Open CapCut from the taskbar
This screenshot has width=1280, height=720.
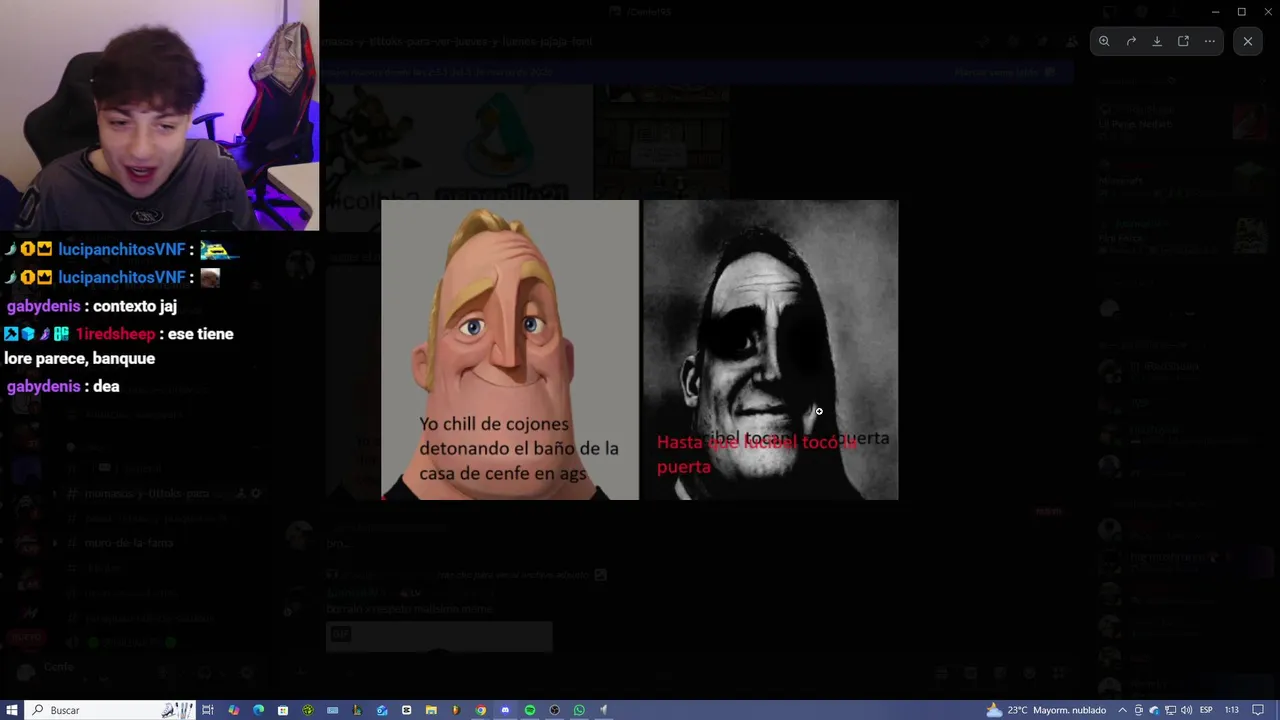point(406,710)
